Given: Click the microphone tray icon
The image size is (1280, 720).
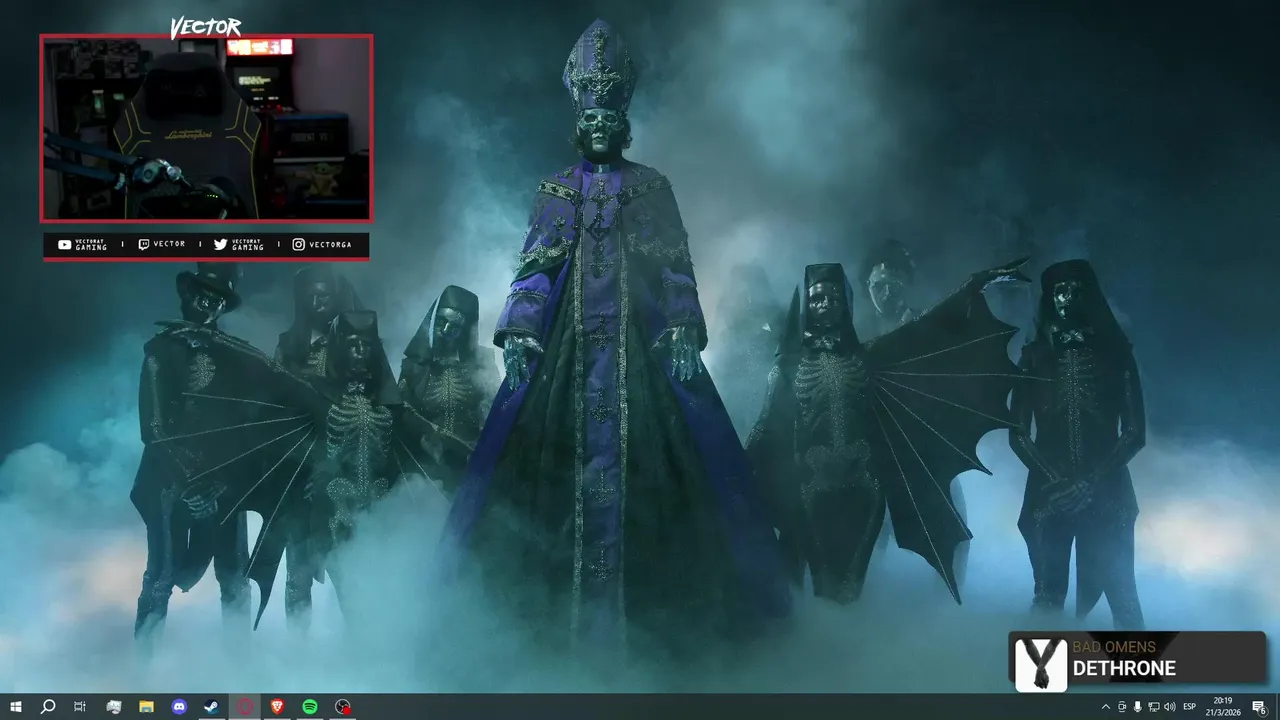Looking at the screenshot, I should (x=1137, y=707).
